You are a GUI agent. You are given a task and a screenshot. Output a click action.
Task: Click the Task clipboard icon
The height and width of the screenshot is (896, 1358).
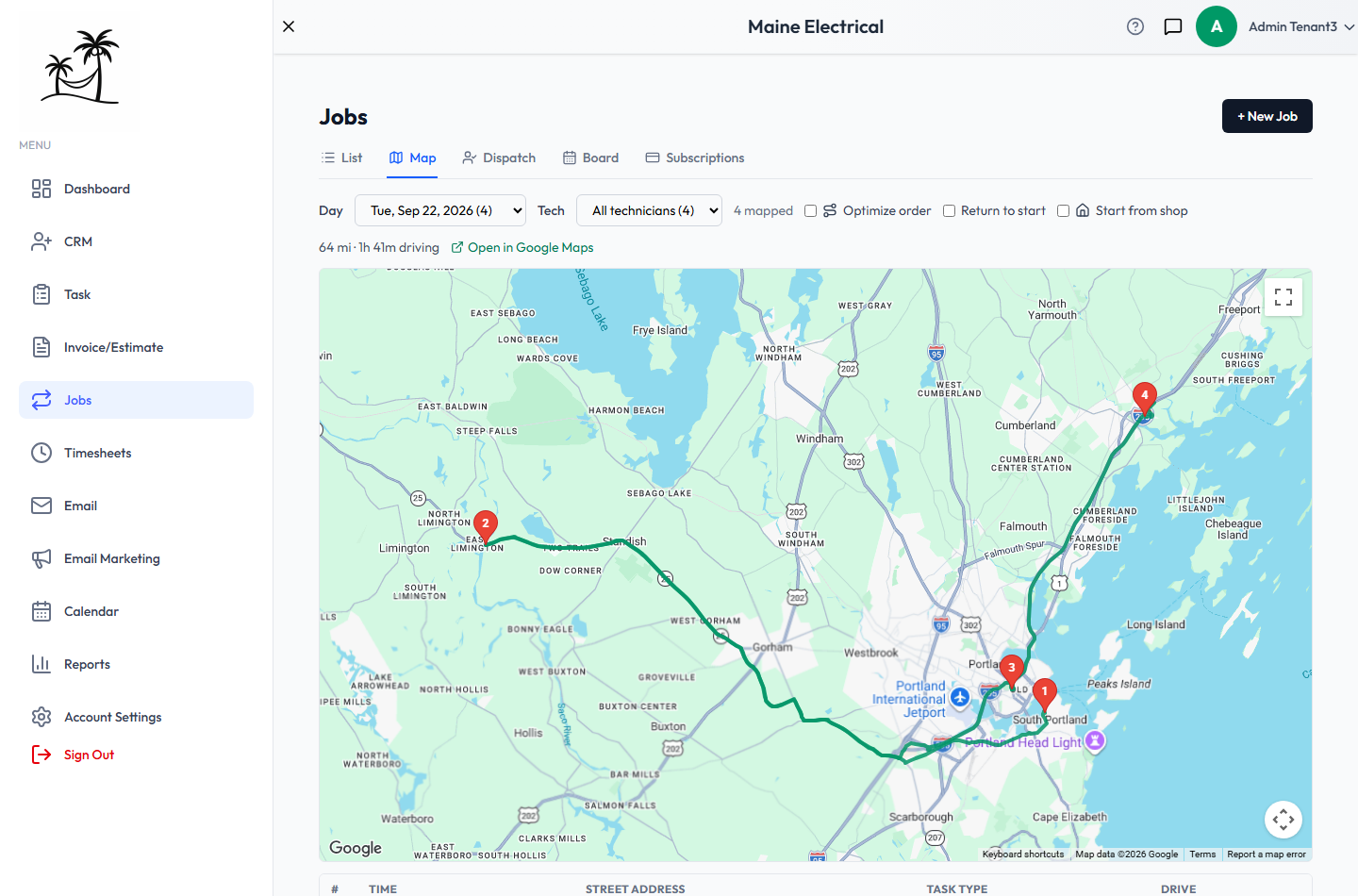click(41, 294)
